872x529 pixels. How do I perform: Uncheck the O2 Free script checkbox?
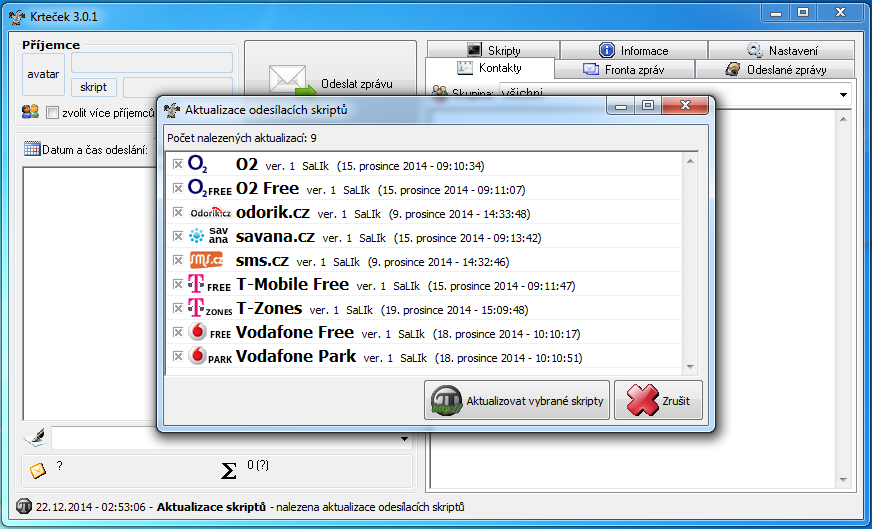(x=177, y=189)
